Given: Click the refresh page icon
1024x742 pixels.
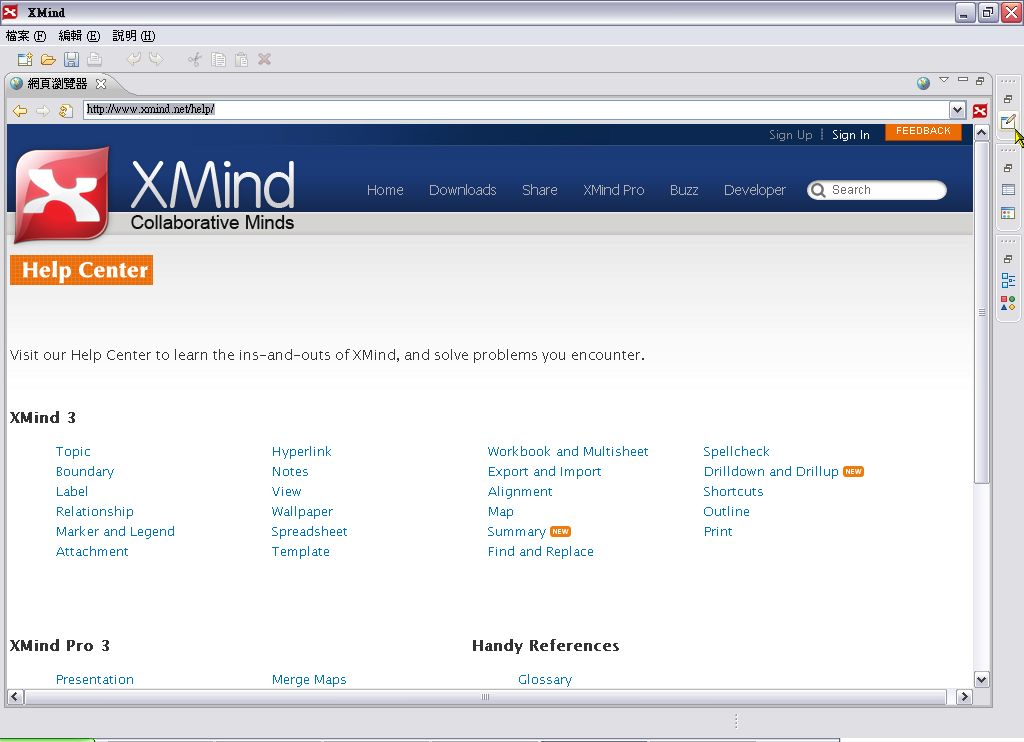Looking at the screenshot, I should tap(65, 110).
